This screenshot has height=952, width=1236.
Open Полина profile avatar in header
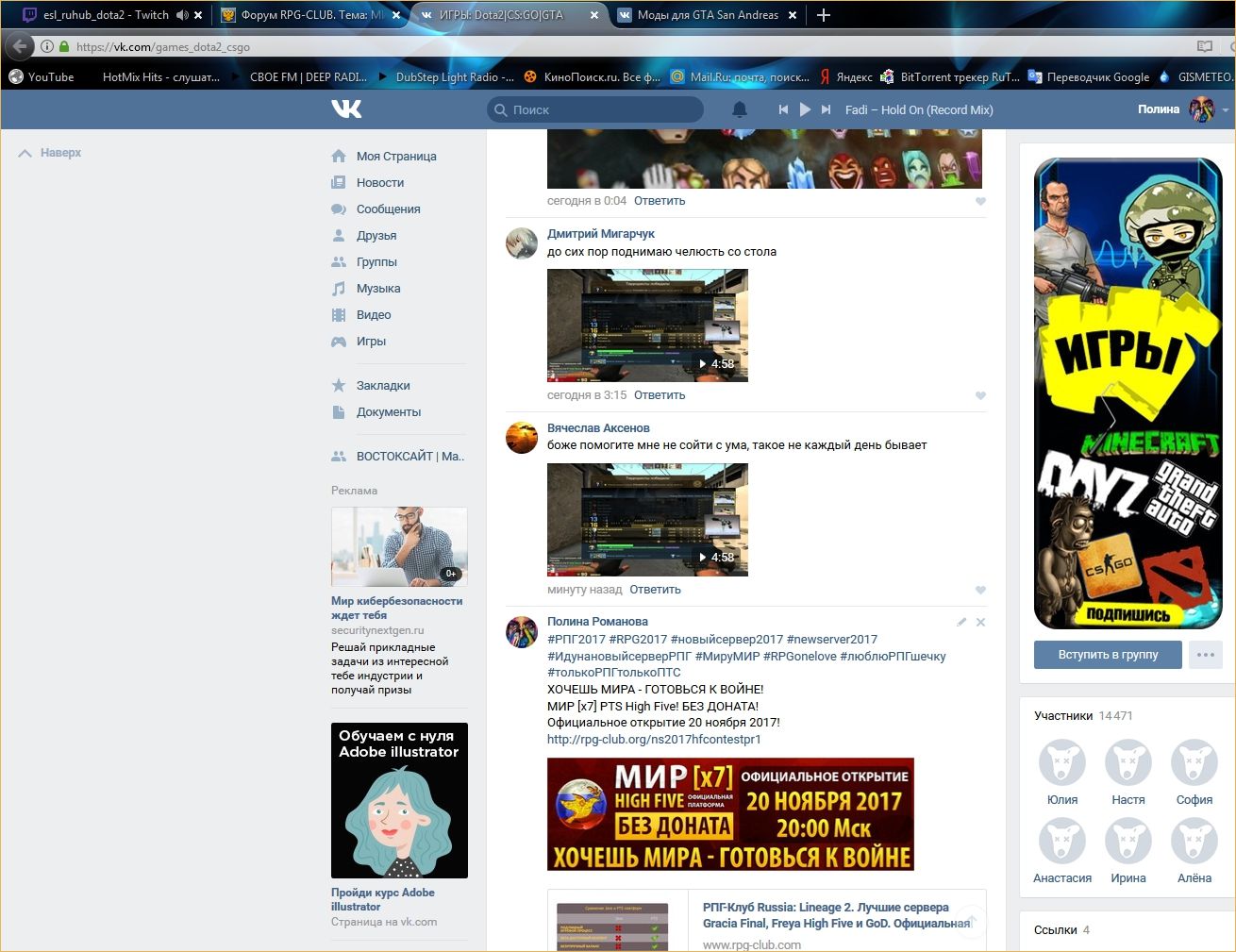[1202, 109]
